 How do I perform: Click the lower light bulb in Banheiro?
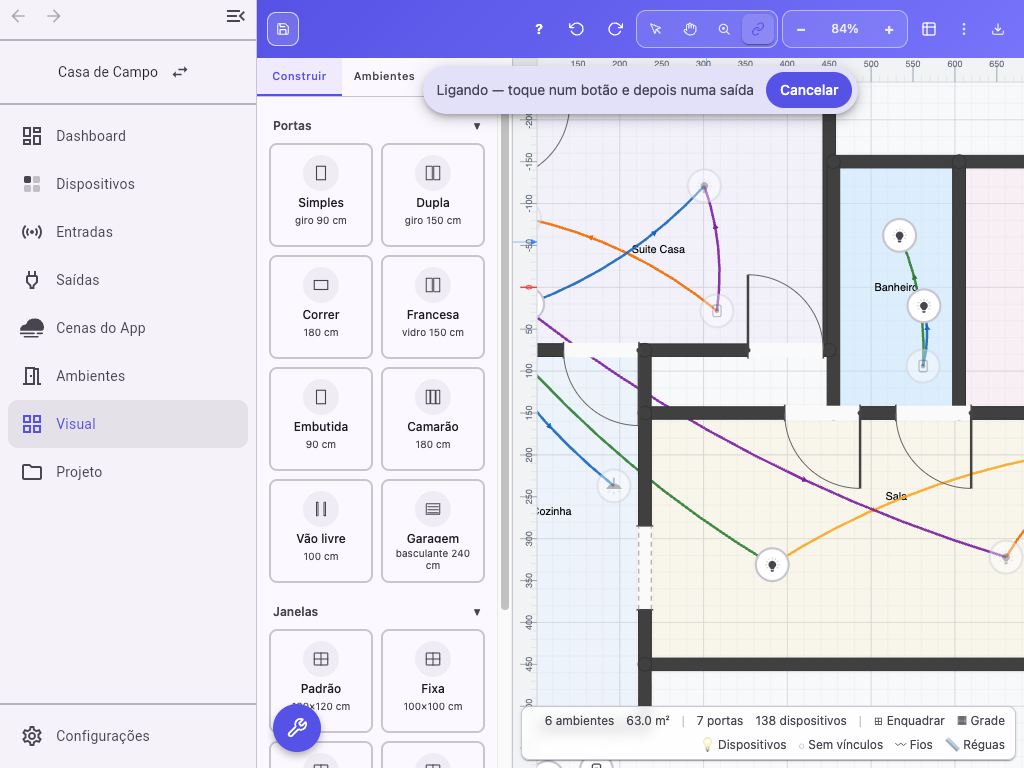pyautogui.click(x=923, y=306)
